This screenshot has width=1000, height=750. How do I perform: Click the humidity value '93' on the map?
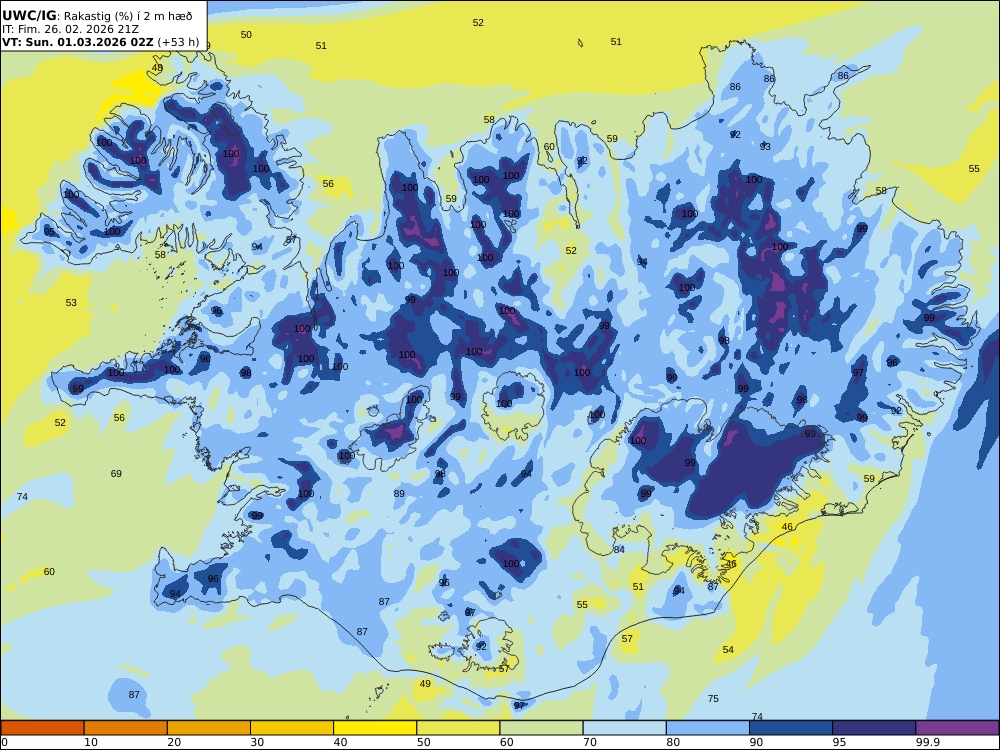[765, 147]
